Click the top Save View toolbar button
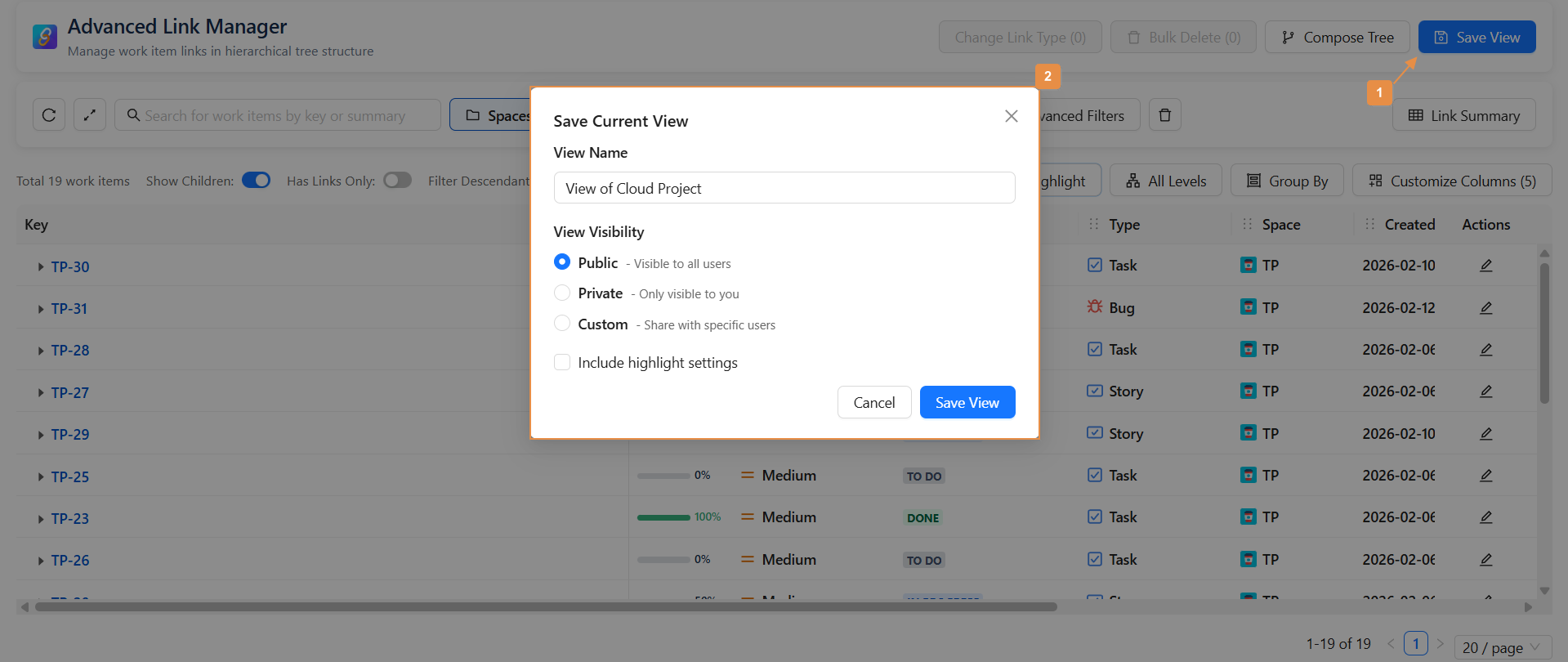1568x662 pixels. pyautogui.click(x=1477, y=37)
